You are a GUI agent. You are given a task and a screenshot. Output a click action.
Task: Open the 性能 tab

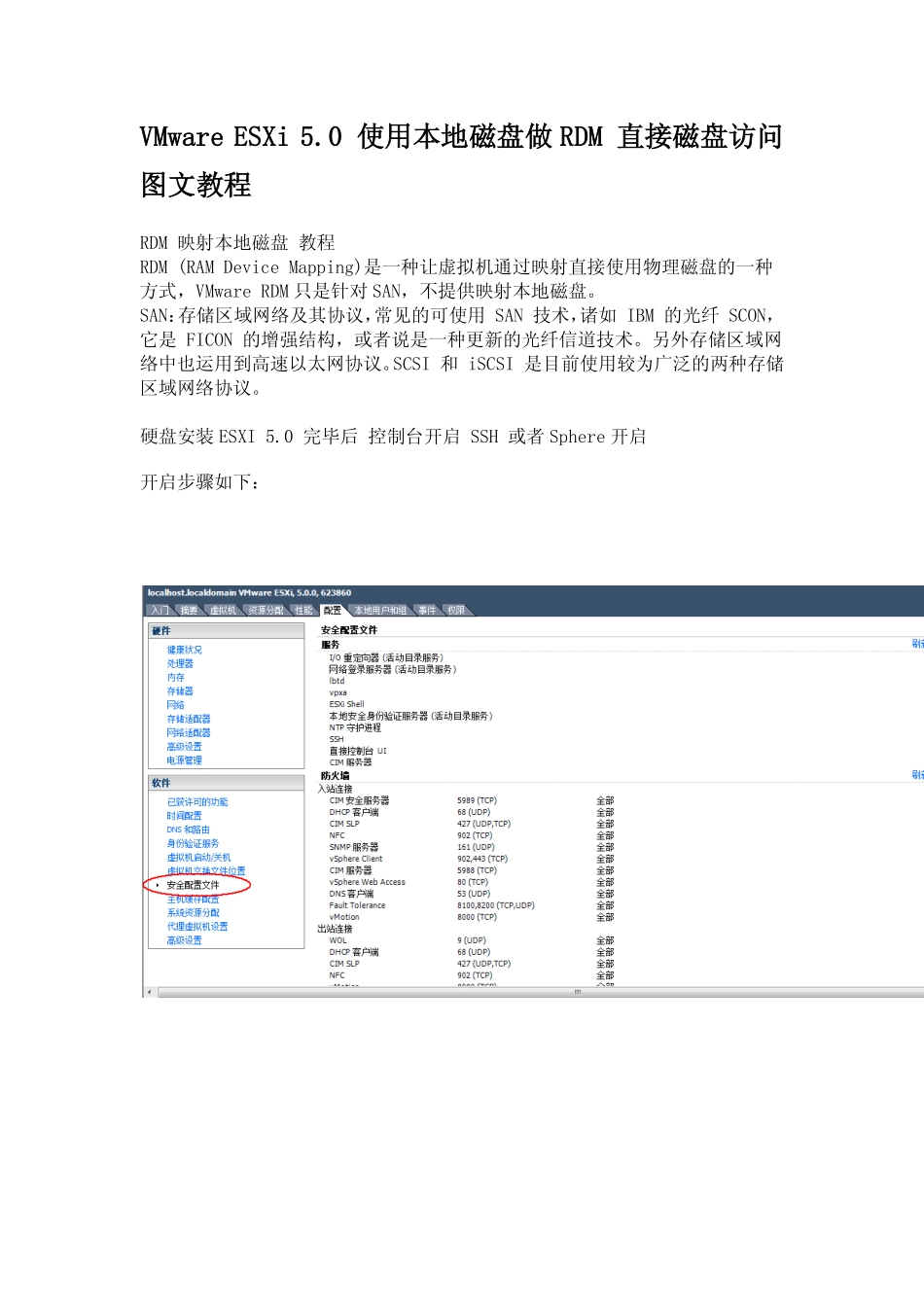(x=304, y=611)
